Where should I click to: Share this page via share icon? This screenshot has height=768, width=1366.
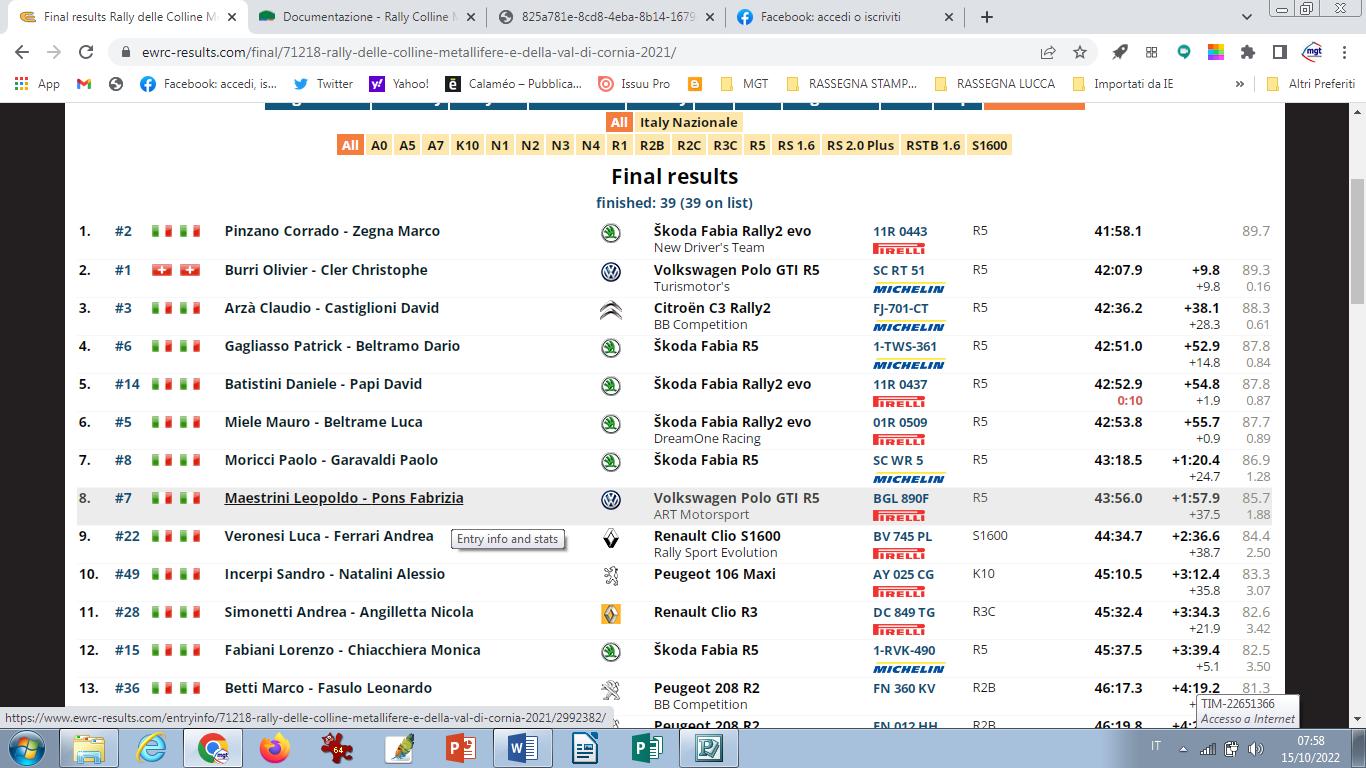[x=1048, y=52]
